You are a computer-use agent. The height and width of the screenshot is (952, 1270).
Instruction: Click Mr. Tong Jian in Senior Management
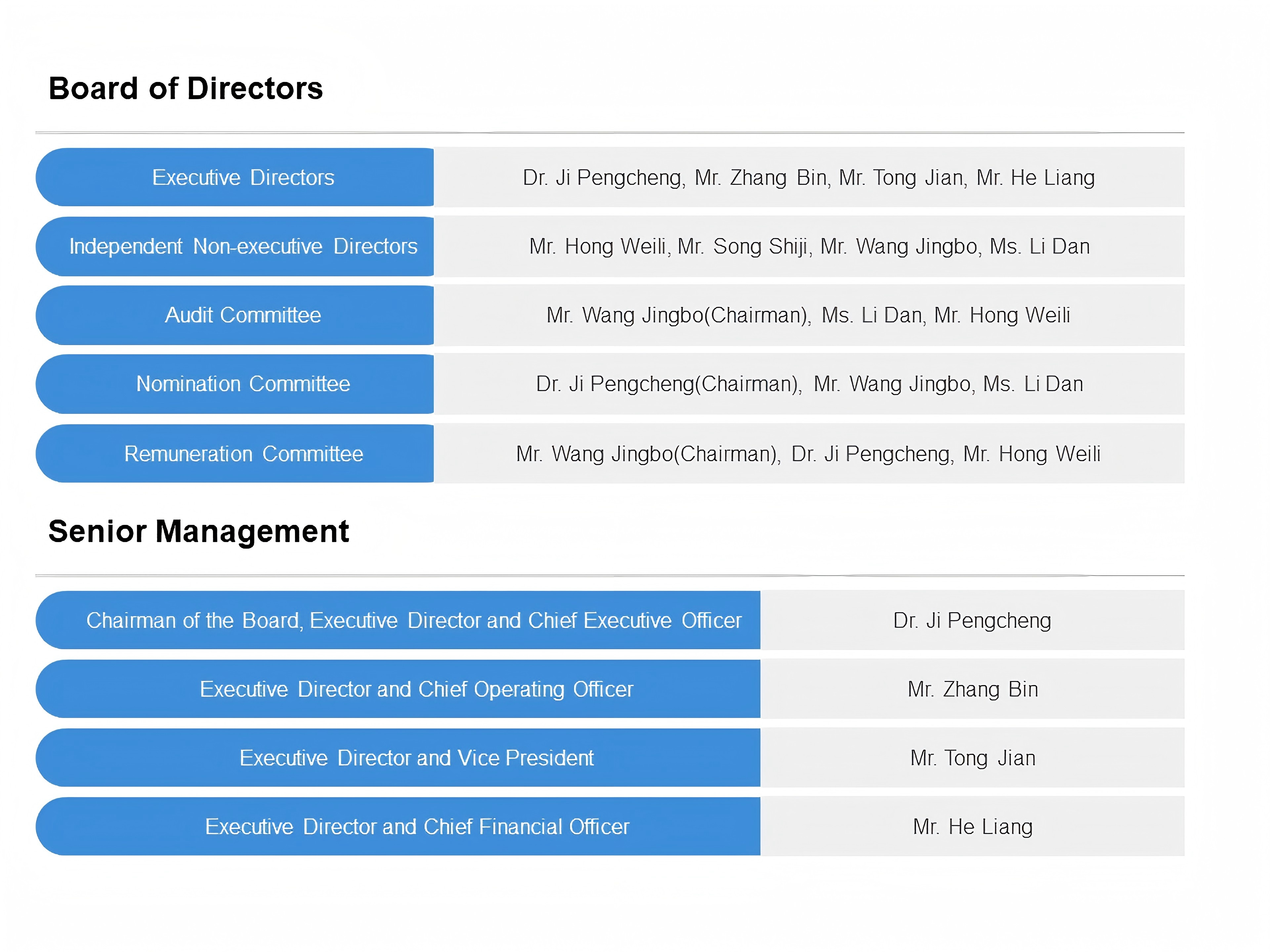973,758
